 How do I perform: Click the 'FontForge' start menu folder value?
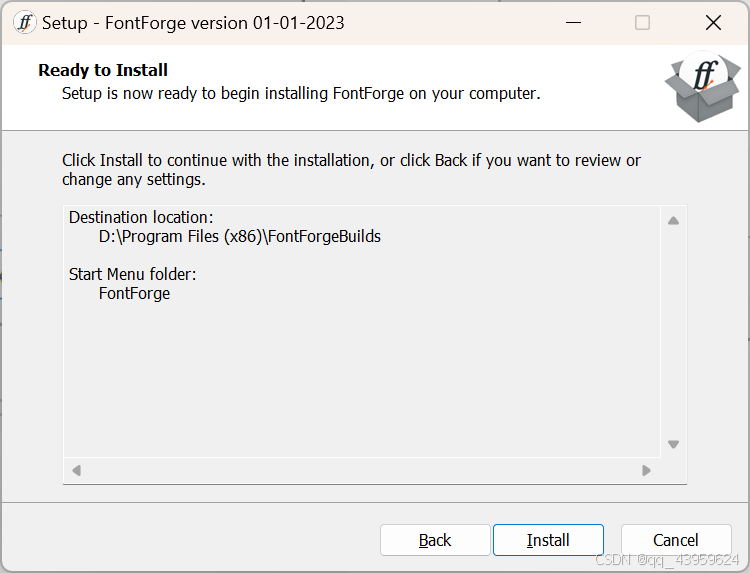[134, 293]
